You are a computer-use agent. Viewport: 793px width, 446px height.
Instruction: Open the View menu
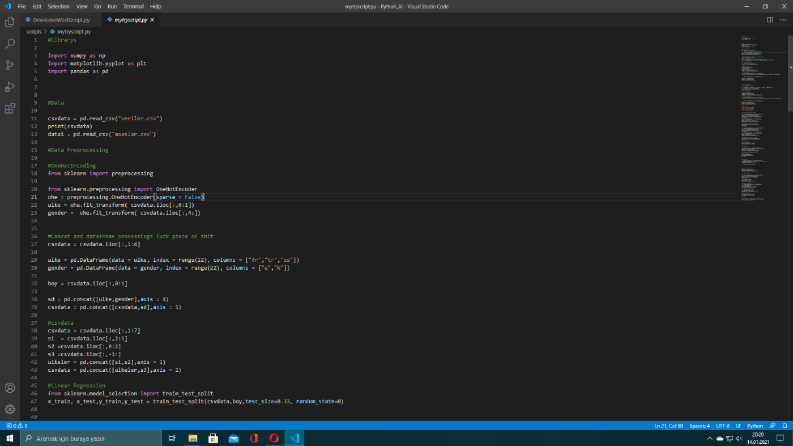point(81,7)
